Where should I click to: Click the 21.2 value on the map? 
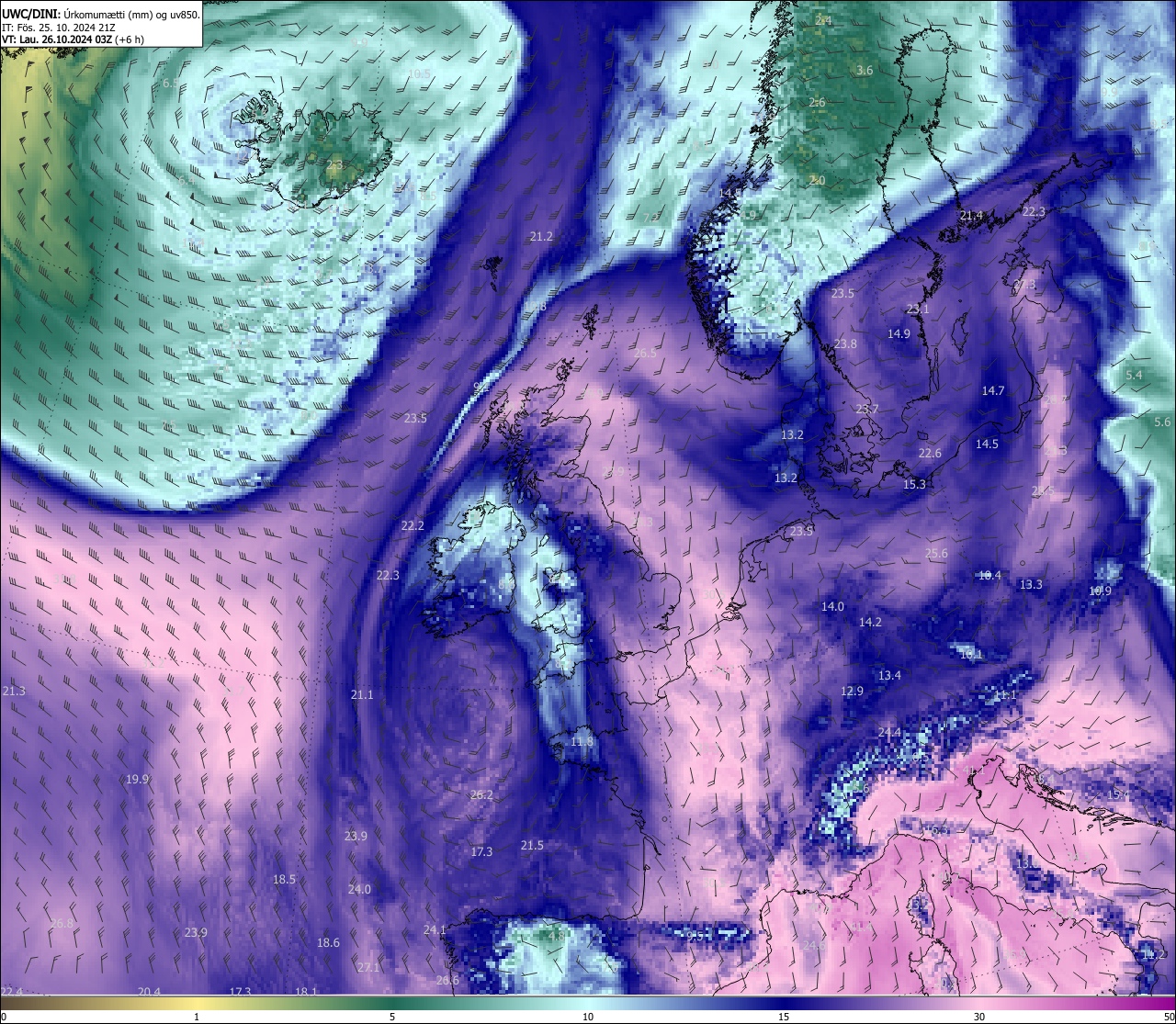coord(542,237)
